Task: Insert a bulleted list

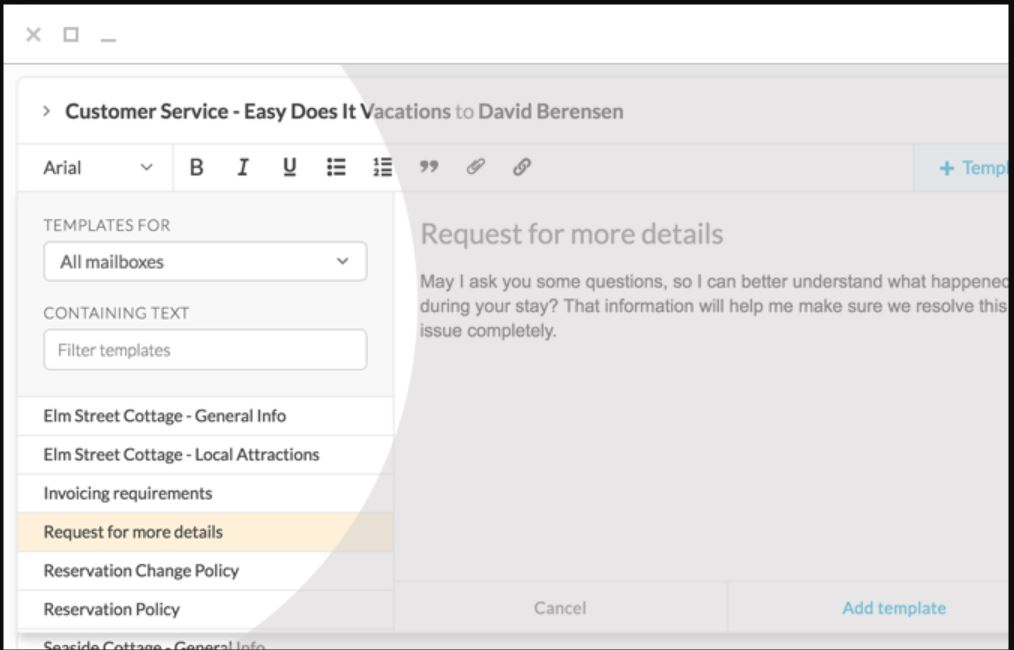Action: point(336,168)
